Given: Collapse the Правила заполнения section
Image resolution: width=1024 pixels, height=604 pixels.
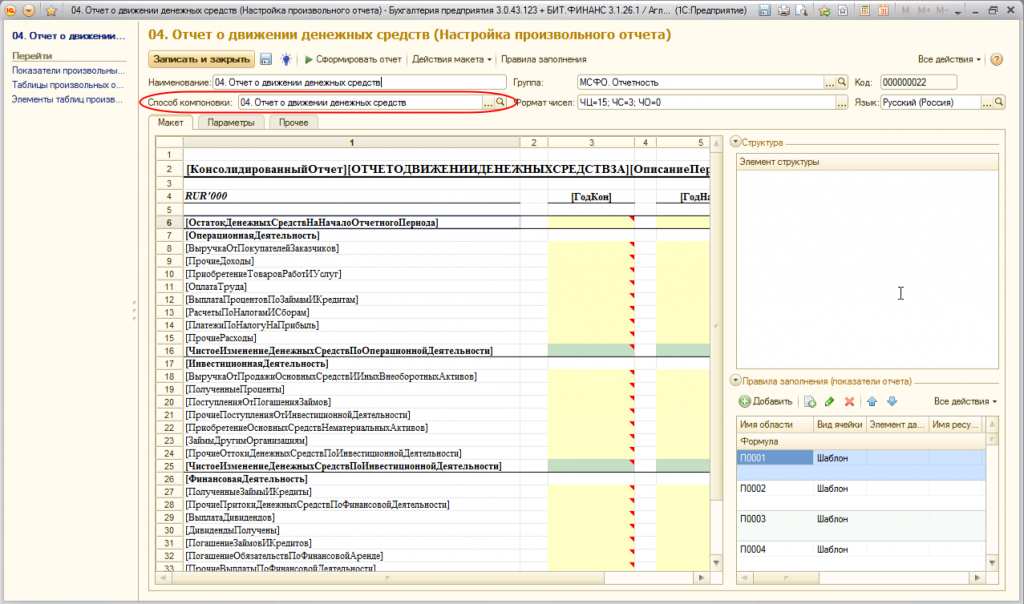Looking at the screenshot, I should click(737, 380).
